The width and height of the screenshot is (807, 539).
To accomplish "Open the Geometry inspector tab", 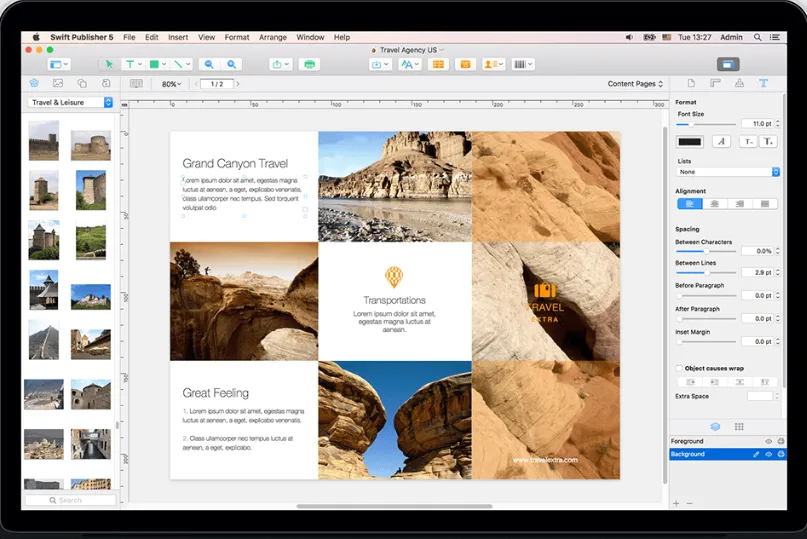I will point(715,83).
